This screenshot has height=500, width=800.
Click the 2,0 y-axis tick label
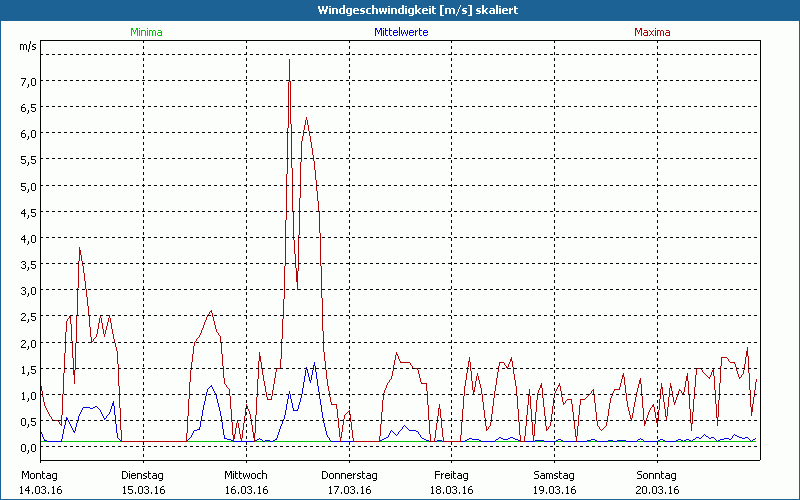click(30, 343)
